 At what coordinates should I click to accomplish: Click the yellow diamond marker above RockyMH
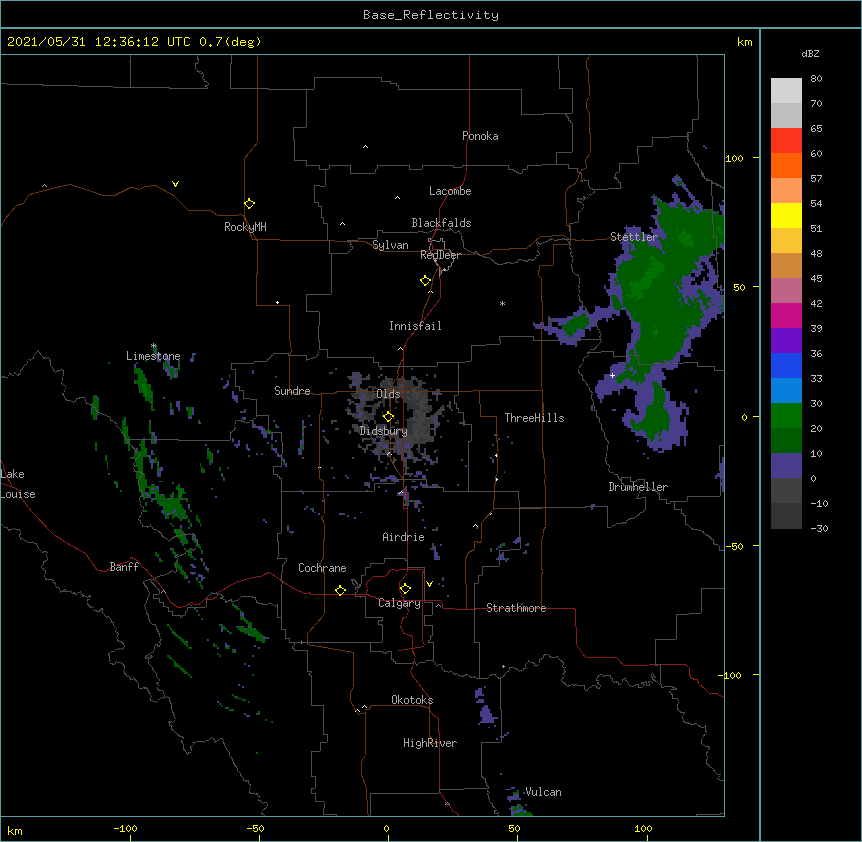point(250,204)
